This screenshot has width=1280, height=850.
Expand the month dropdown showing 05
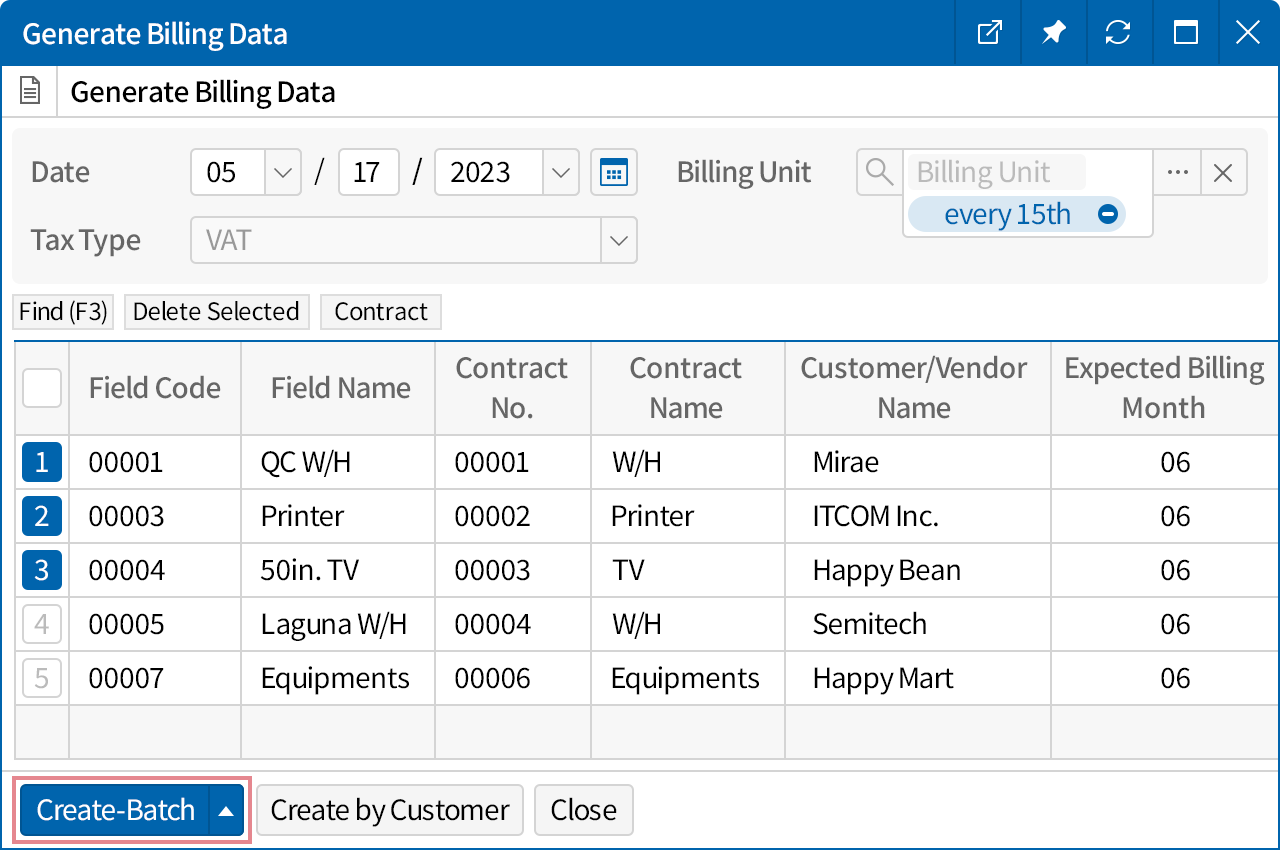pos(282,172)
